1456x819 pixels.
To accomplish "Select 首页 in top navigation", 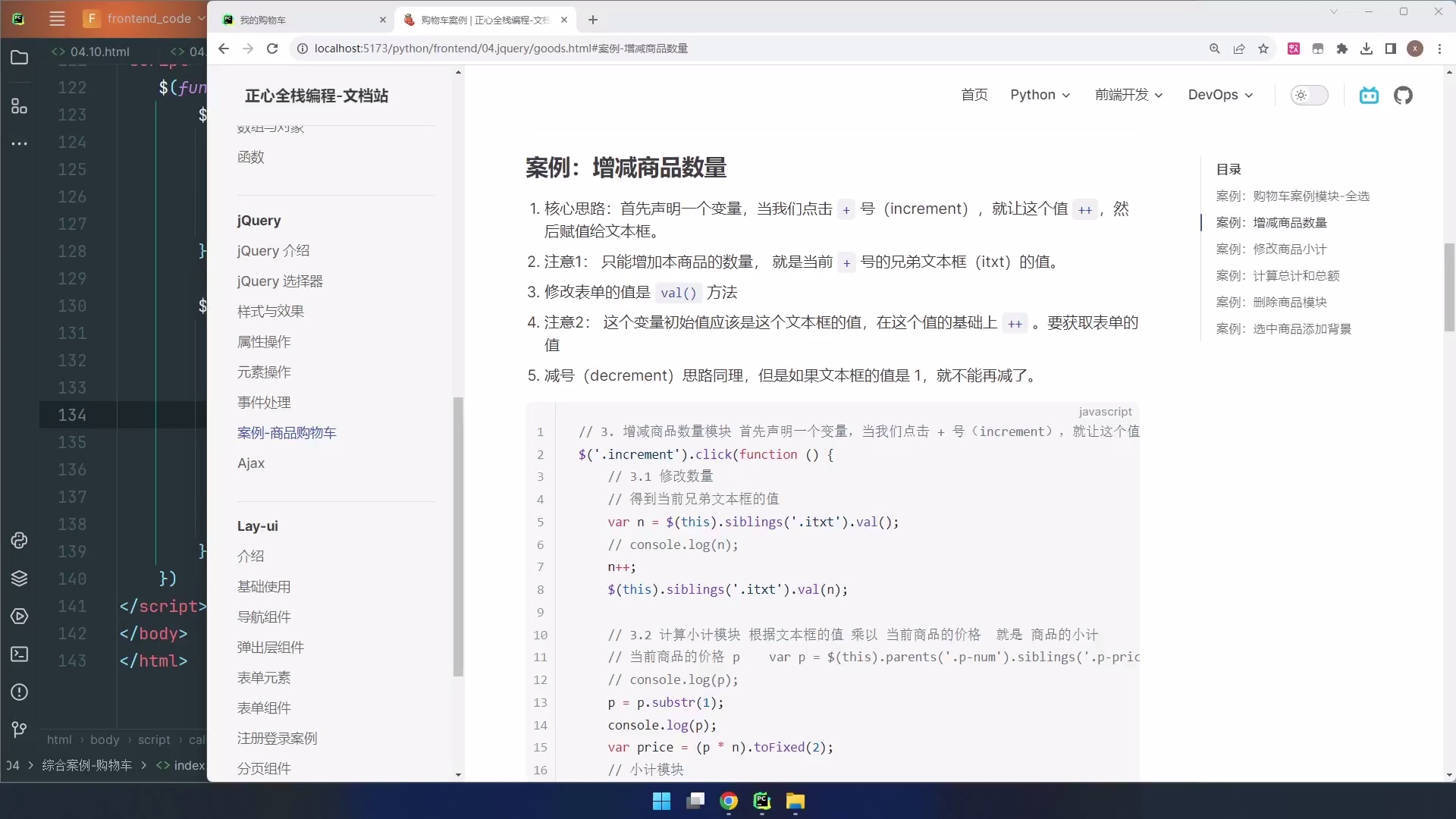I will coord(974,95).
